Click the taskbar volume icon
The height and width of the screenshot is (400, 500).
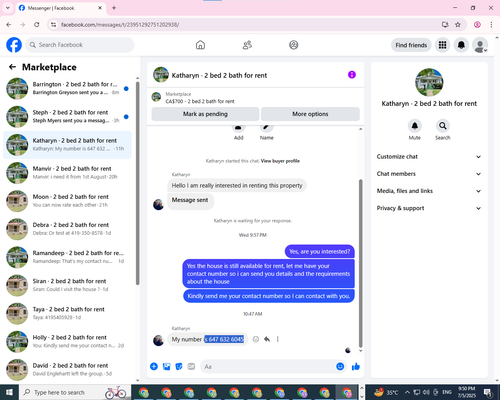click(426, 392)
